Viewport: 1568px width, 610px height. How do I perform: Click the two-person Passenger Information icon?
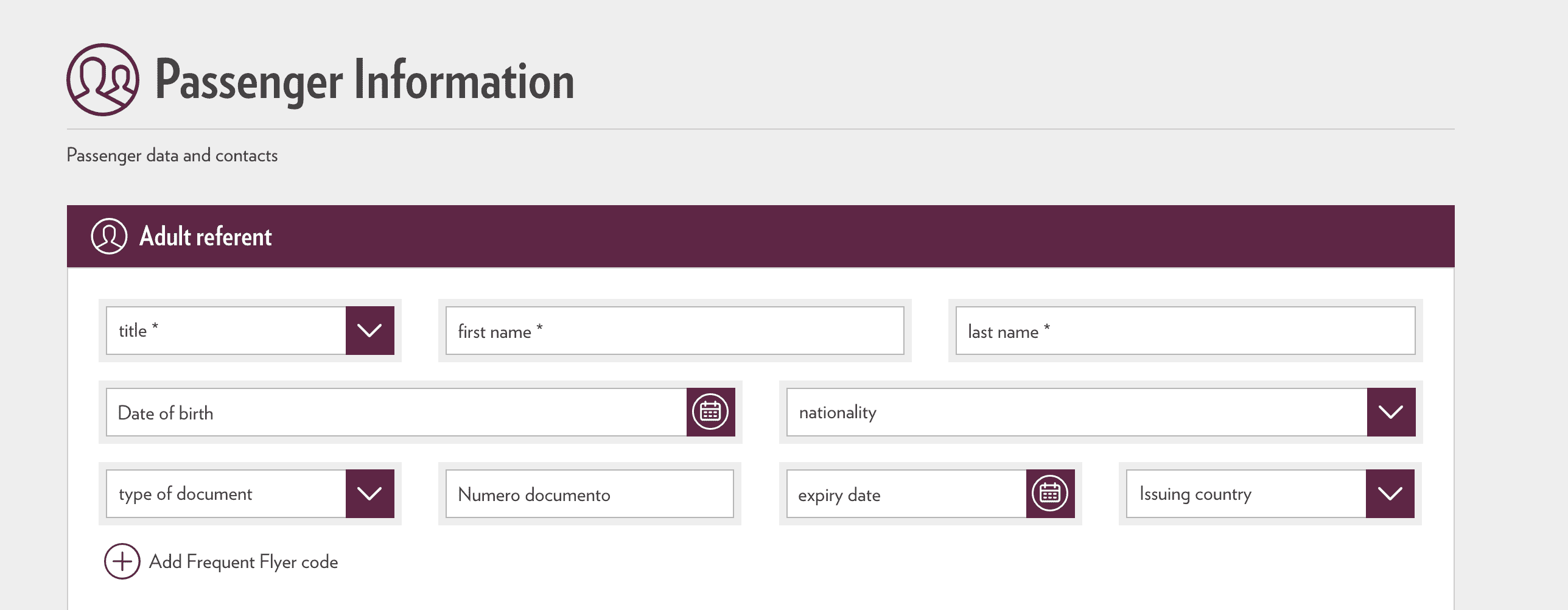point(103,80)
